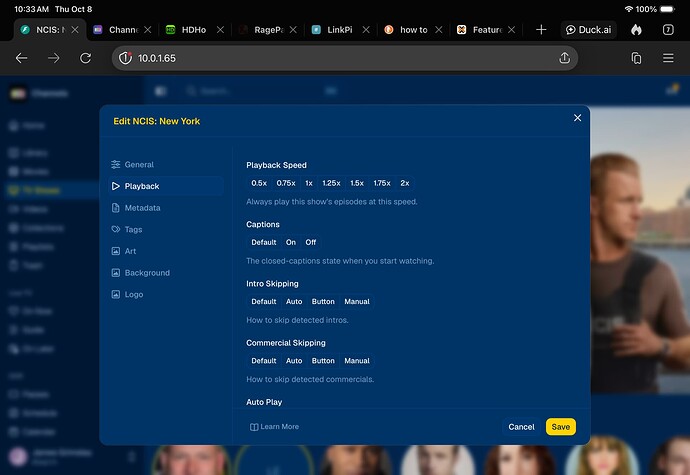The height and width of the screenshot is (475, 690).
Task: Click the Playback section play icon
Action: coord(116,186)
